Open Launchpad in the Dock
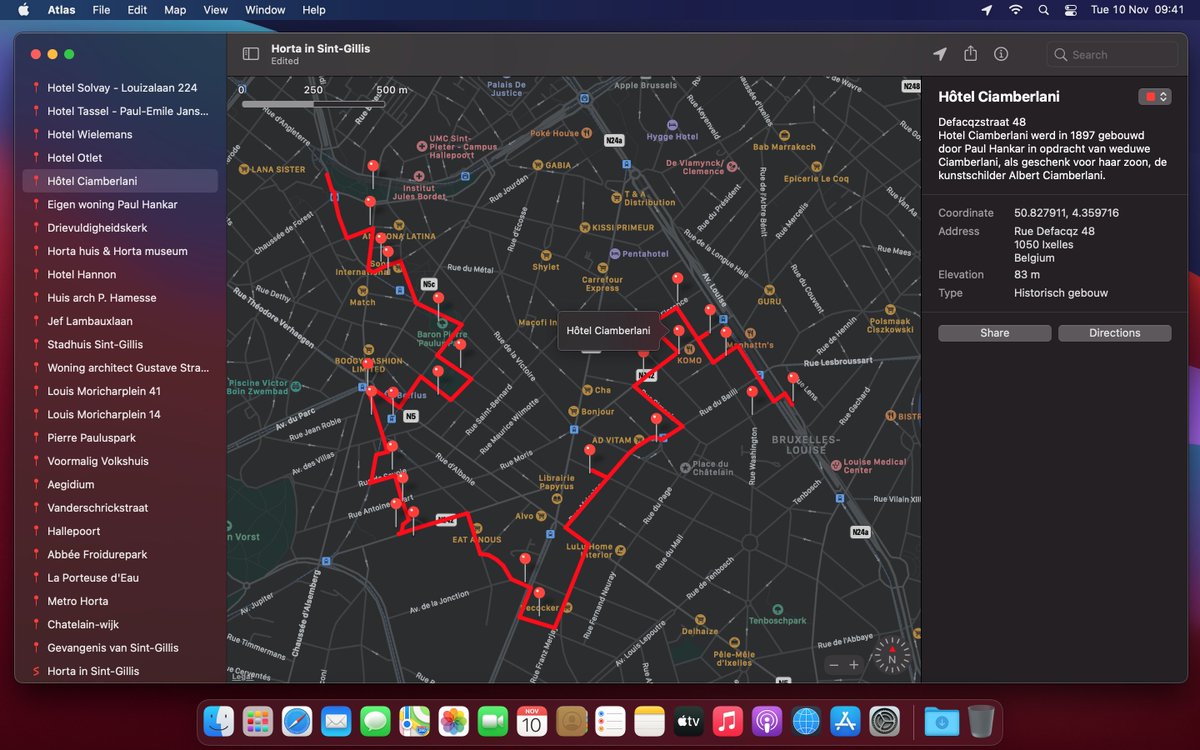Screen dimensions: 1200x750 click(258, 720)
